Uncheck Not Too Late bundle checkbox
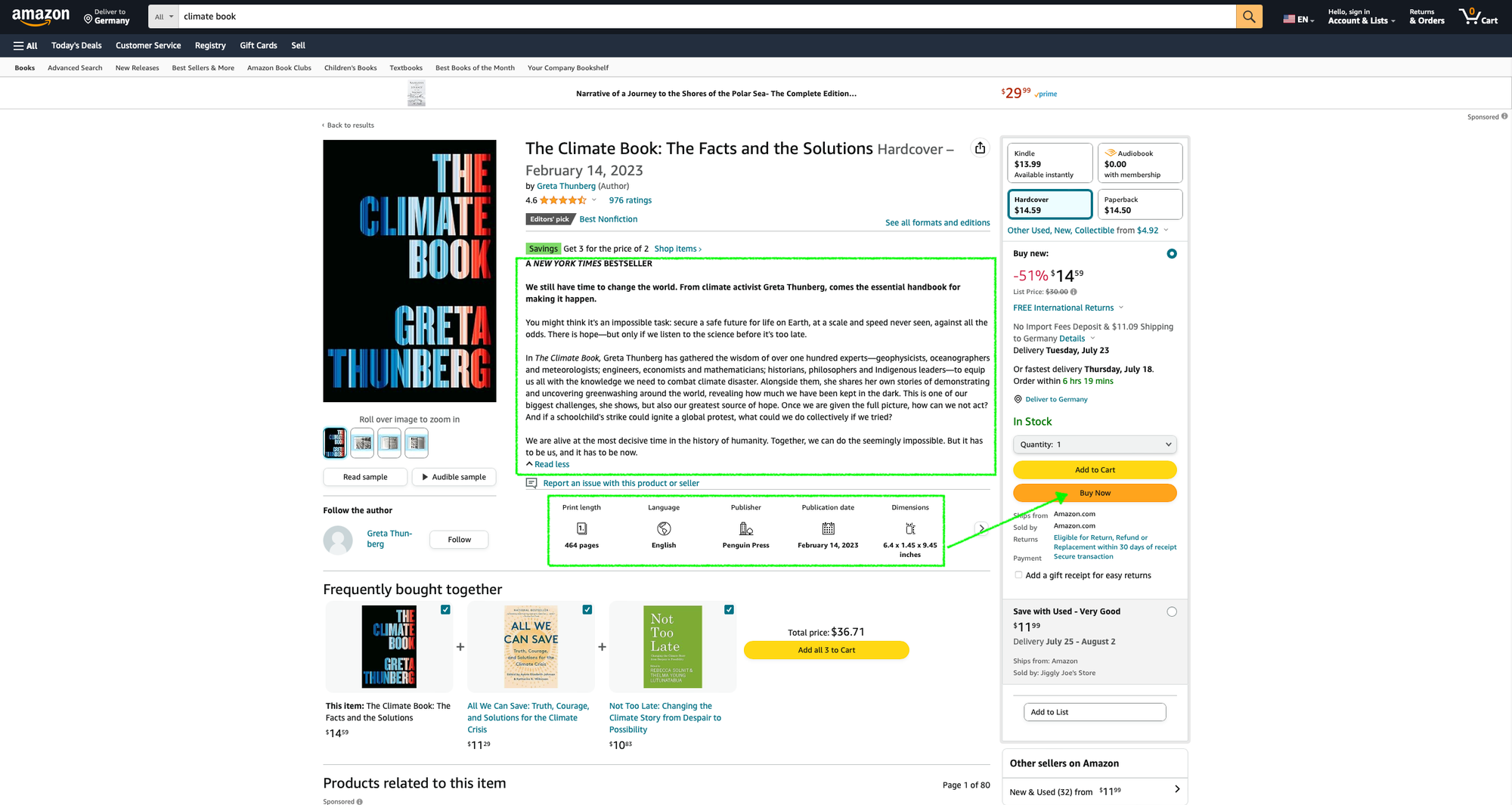The width and height of the screenshot is (1512, 805). point(729,609)
